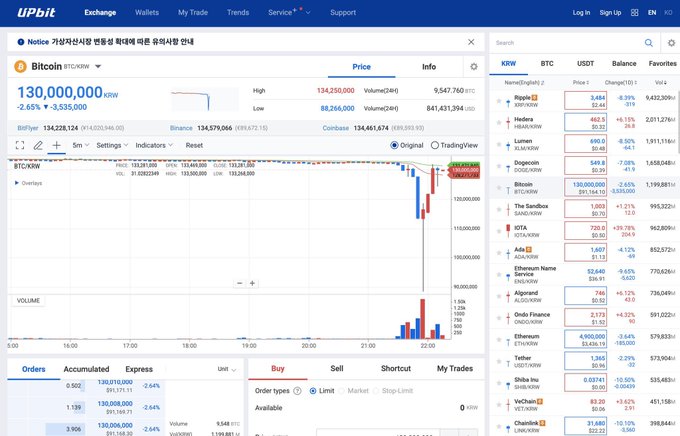
Task: Switch to the Sell tab
Action: 337,368
